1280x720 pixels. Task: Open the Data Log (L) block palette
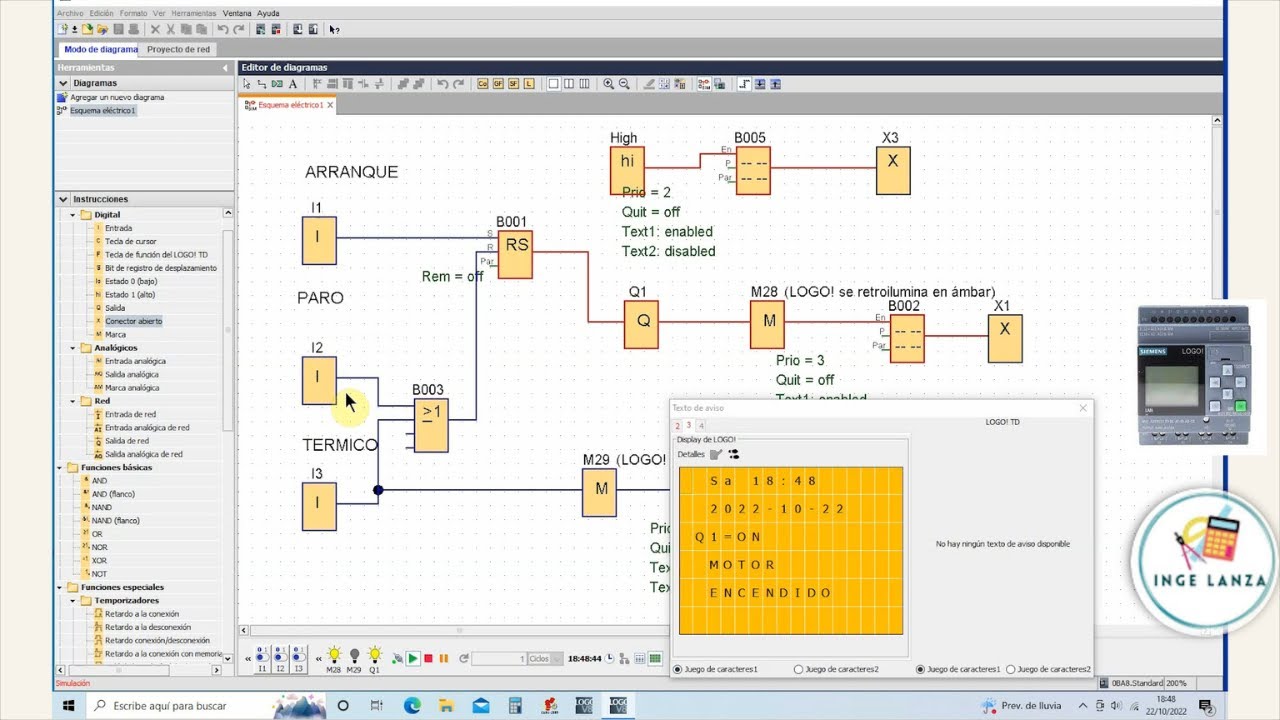529,84
